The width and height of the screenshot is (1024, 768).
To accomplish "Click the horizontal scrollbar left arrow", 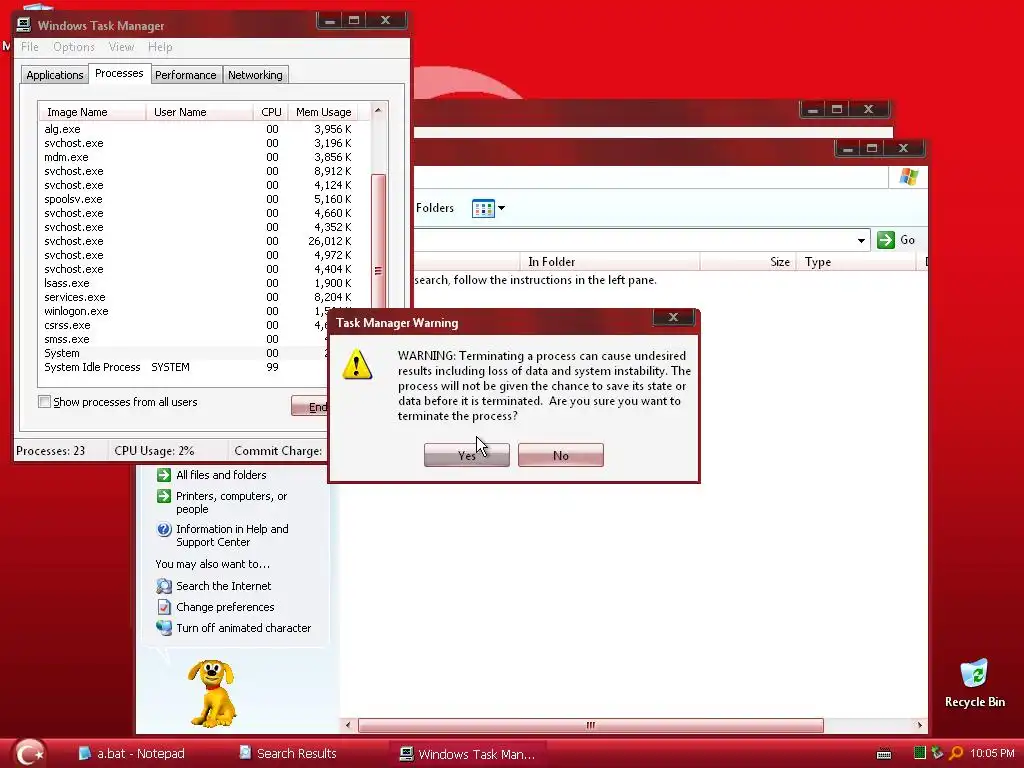I will point(347,725).
